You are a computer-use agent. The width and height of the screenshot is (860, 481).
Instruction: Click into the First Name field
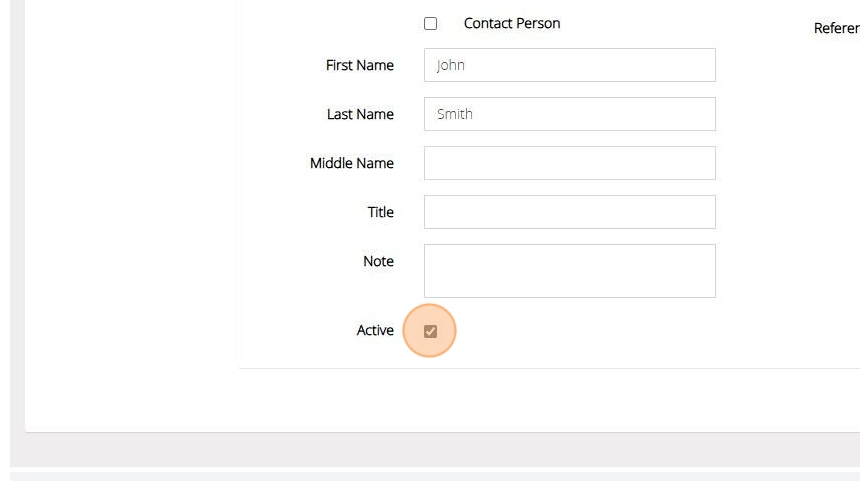(x=569, y=65)
